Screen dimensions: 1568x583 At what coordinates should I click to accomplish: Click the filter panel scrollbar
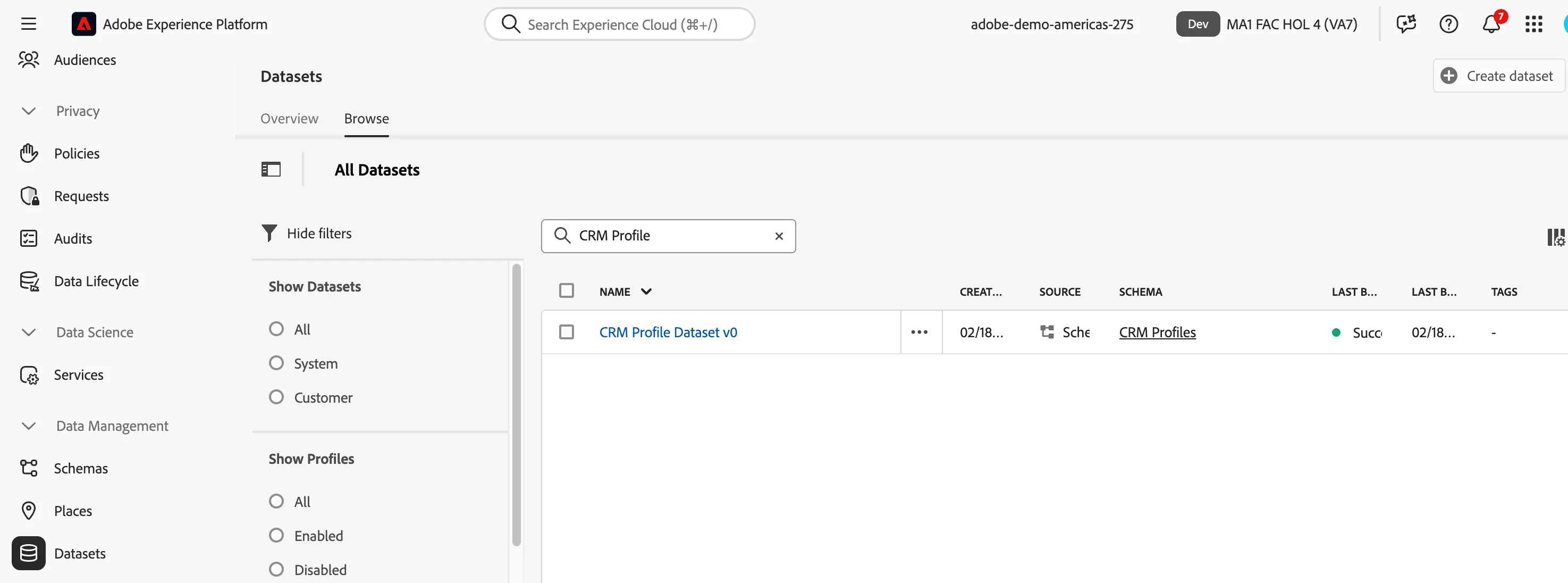516,405
